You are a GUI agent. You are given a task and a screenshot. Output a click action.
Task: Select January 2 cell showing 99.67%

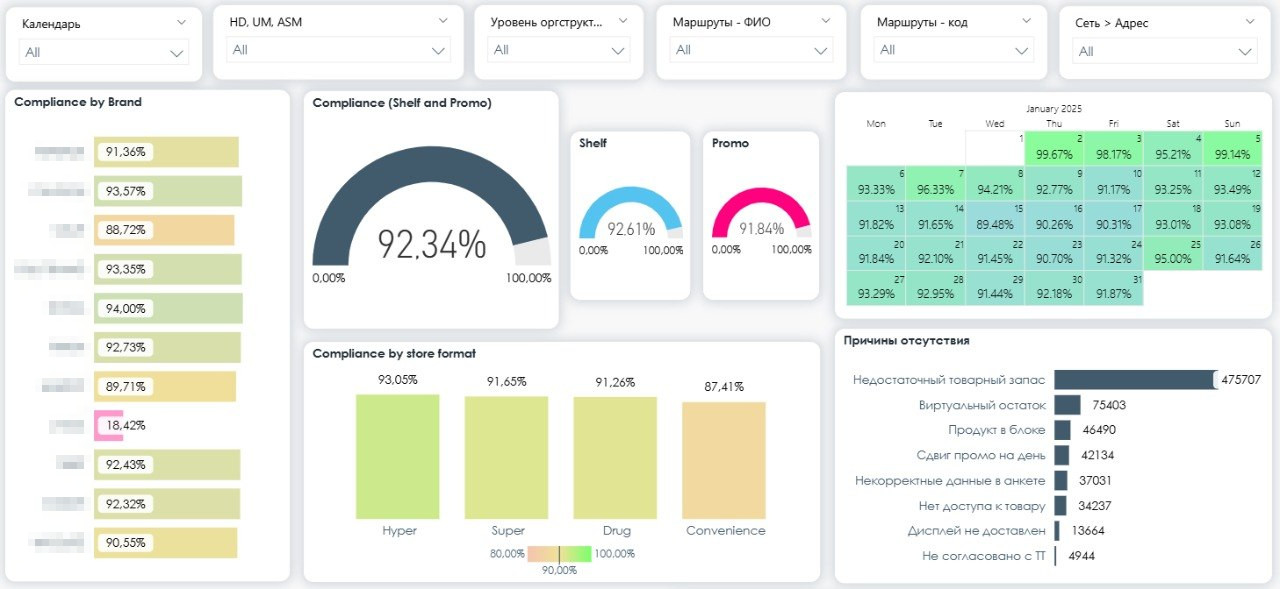tap(1055, 147)
